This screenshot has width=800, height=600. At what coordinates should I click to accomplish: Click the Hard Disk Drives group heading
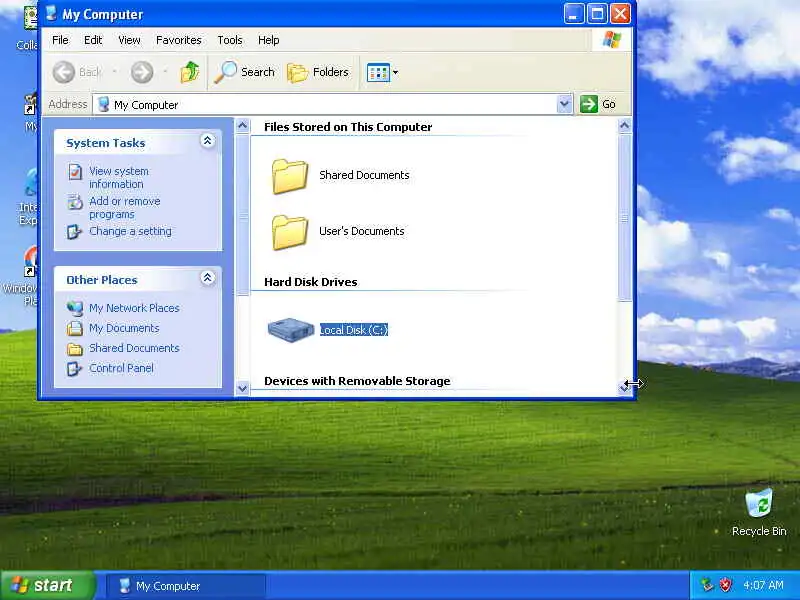pos(311,282)
